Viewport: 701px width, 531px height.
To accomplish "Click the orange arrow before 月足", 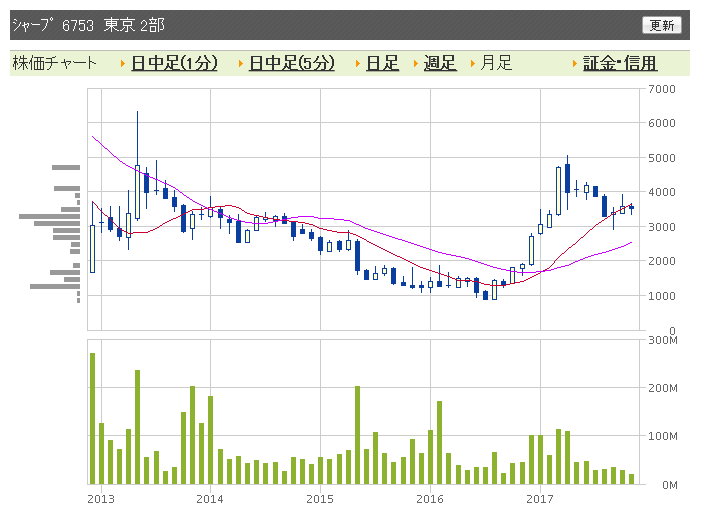I will 472,63.
